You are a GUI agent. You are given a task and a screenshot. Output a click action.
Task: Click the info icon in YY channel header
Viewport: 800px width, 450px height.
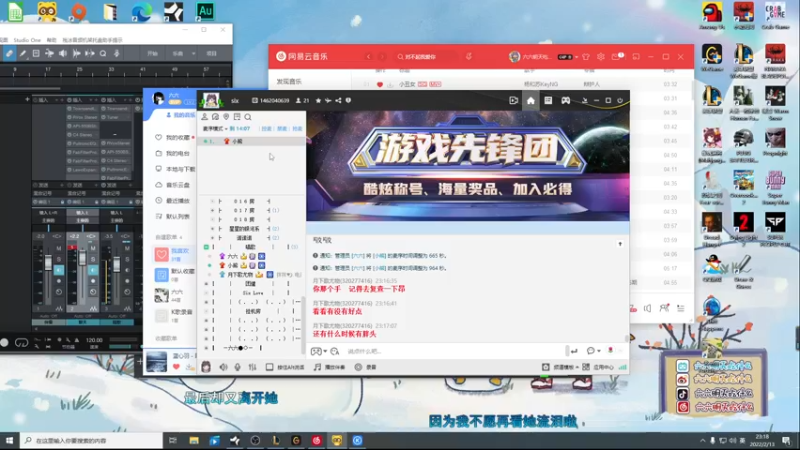point(348,101)
